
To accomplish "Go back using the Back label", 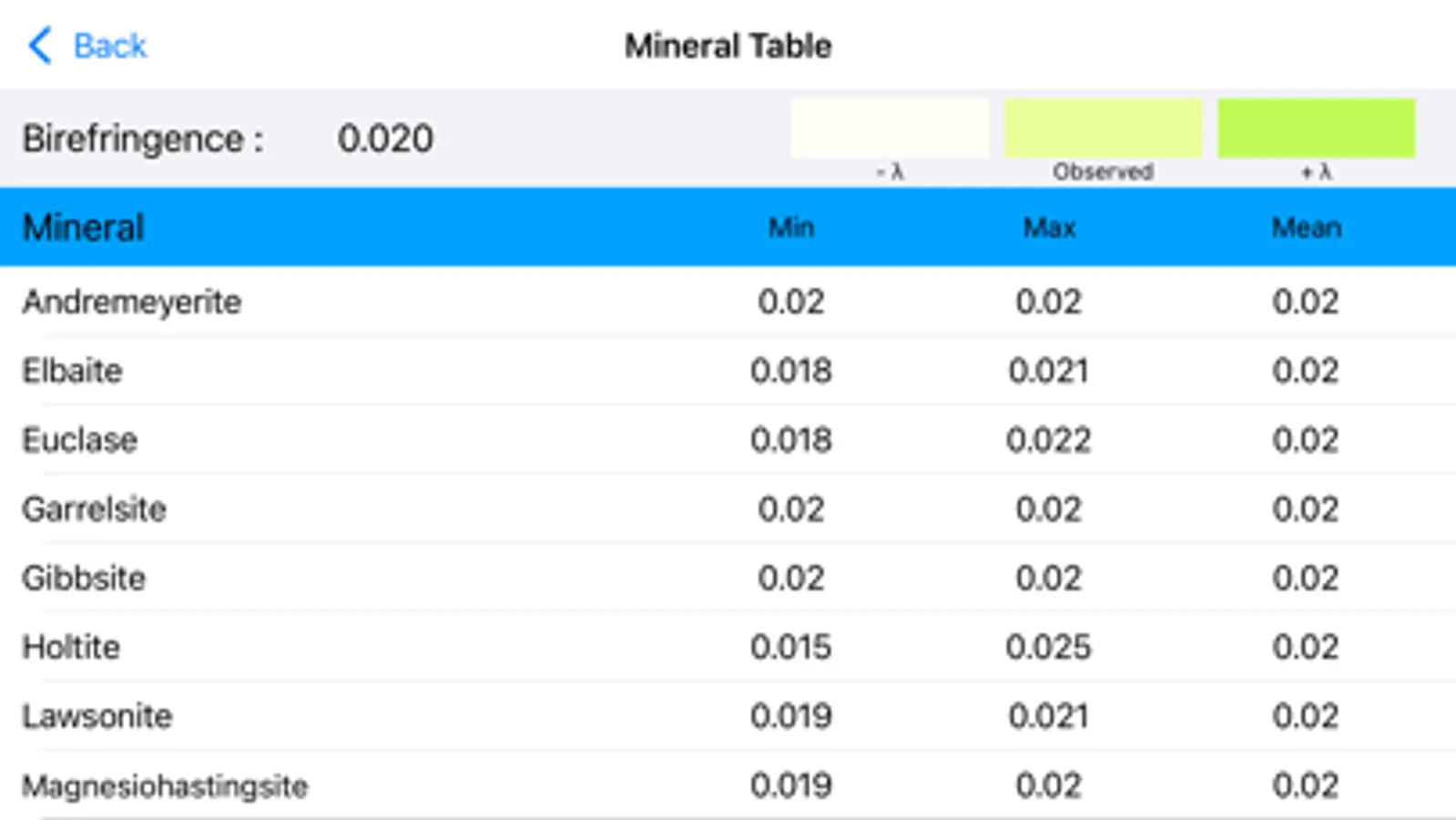I will pyautogui.click(x=109, y=46).
